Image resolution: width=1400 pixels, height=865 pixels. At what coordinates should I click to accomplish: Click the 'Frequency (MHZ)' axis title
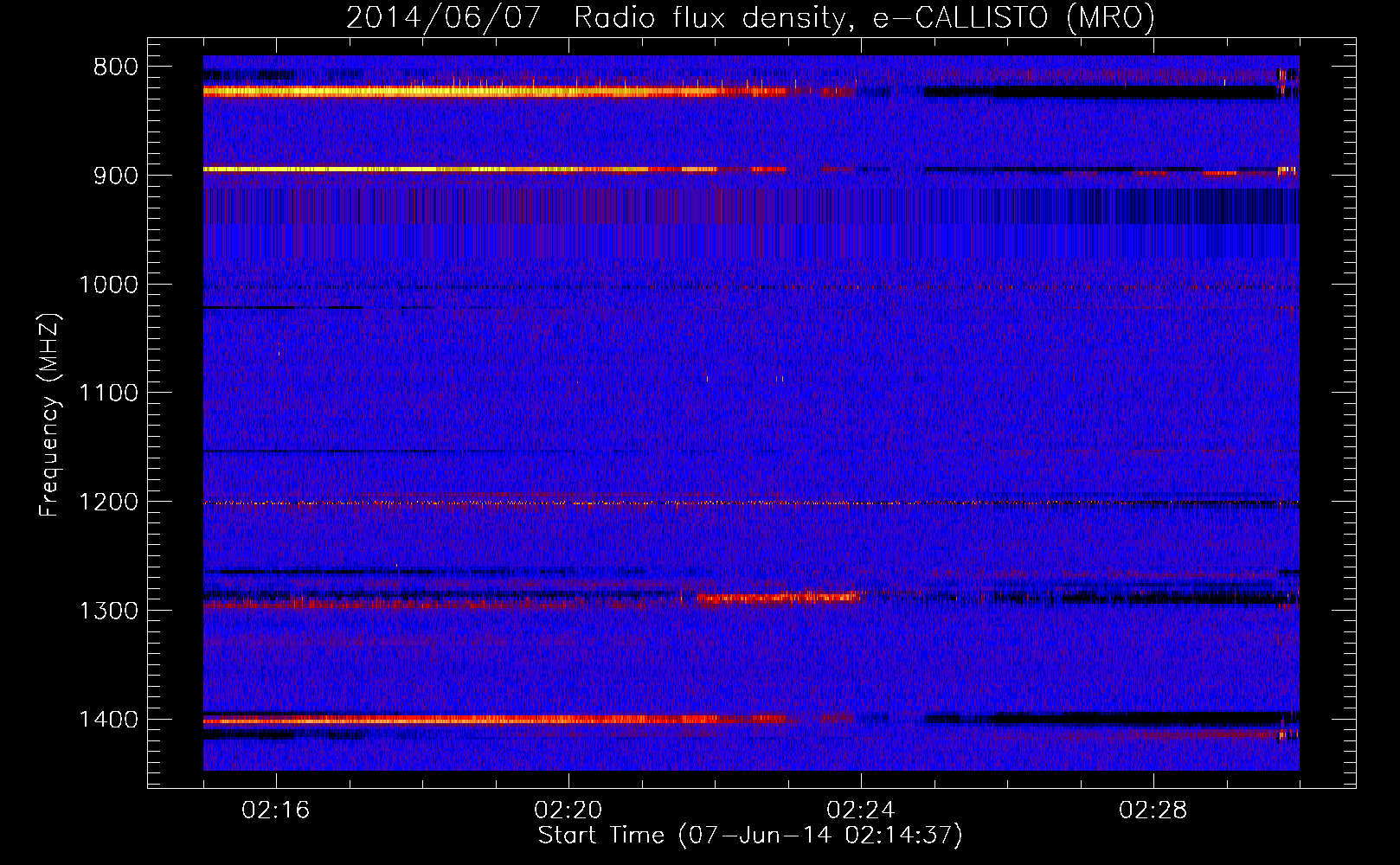coord(49,415)
